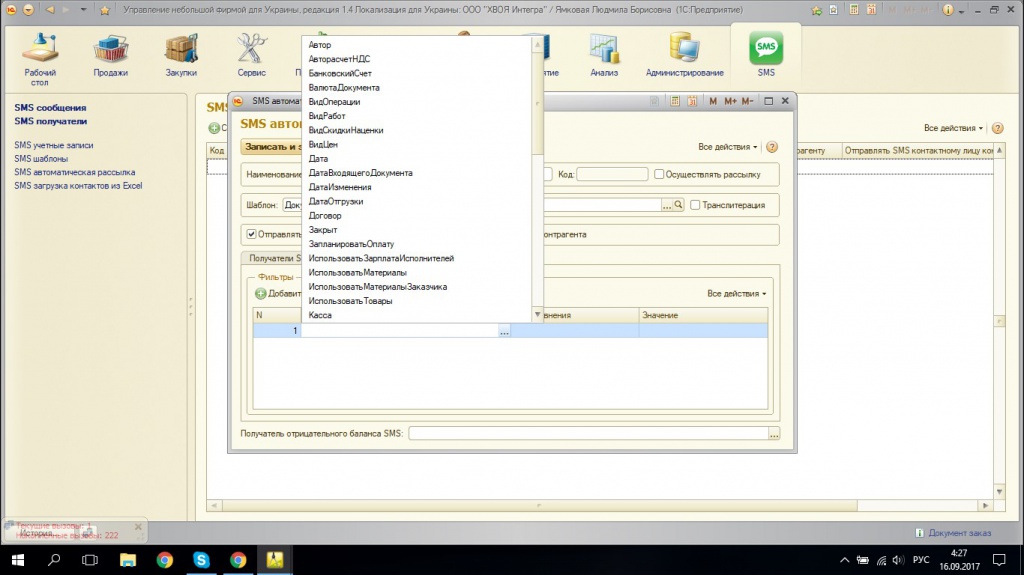Open SMS сообщения link

(50, 108)
